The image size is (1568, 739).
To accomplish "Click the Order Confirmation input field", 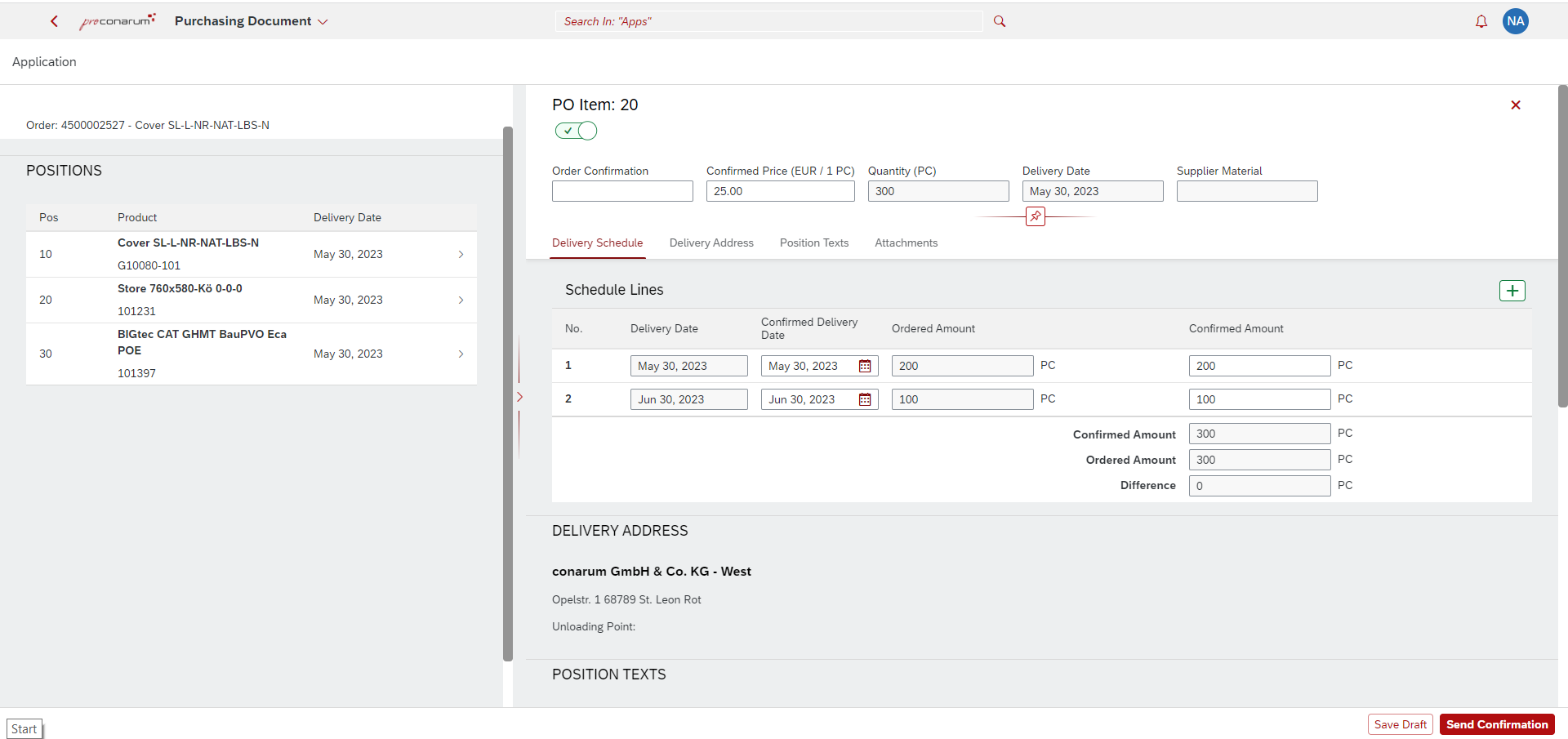I will coord(622,191).
